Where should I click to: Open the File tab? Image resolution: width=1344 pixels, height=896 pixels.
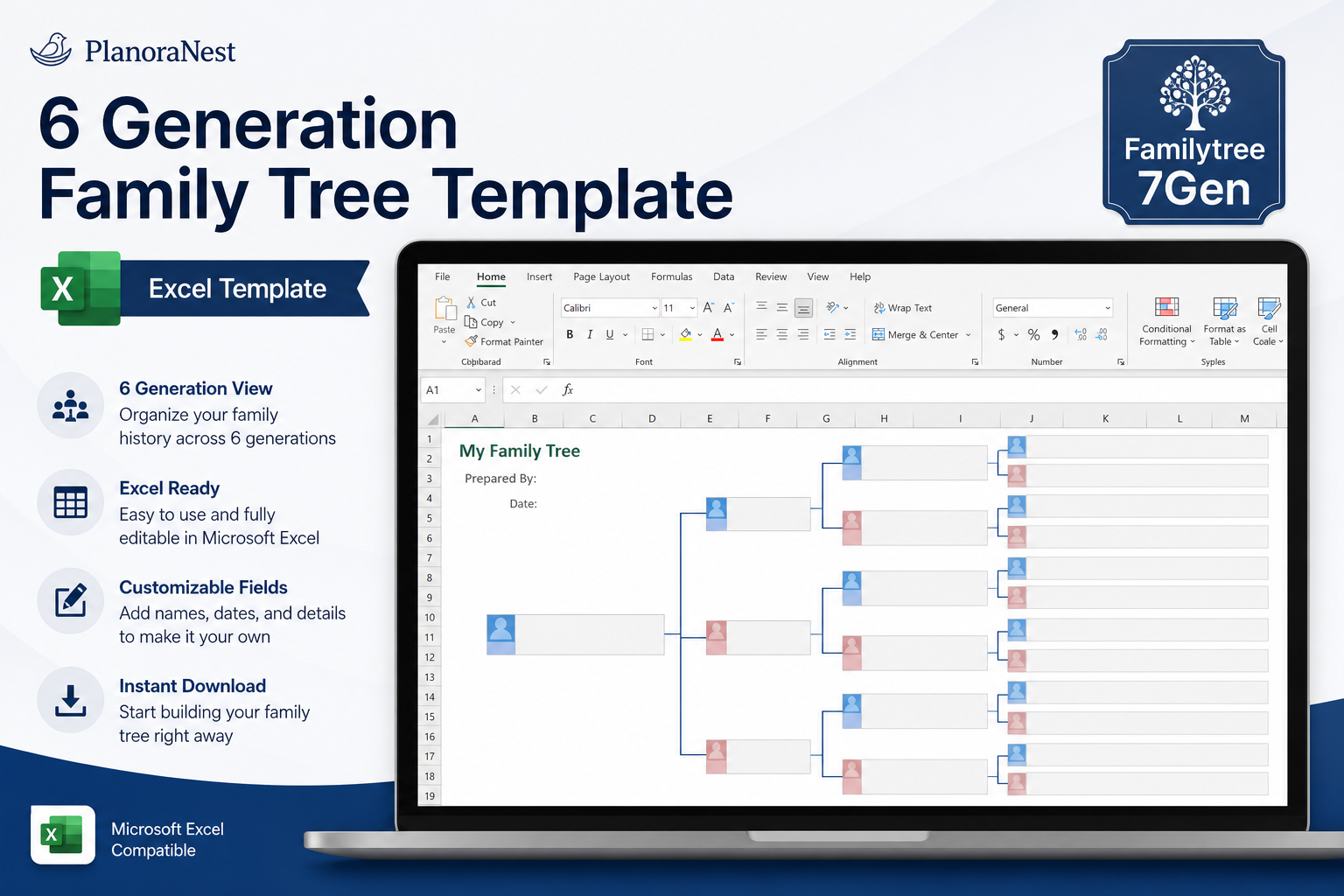point(443,276)
